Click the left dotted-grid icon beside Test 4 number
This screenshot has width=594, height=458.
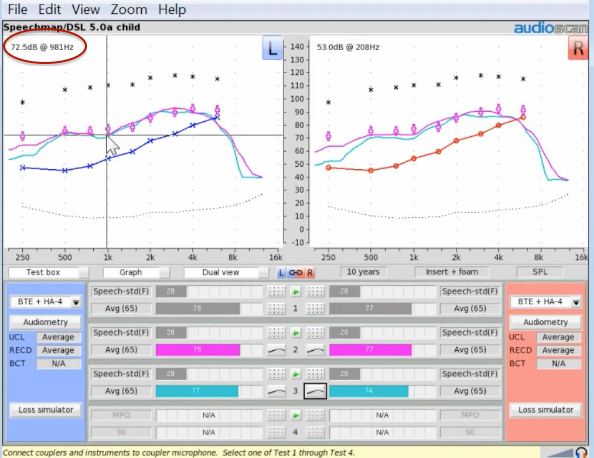click(276, 432)
